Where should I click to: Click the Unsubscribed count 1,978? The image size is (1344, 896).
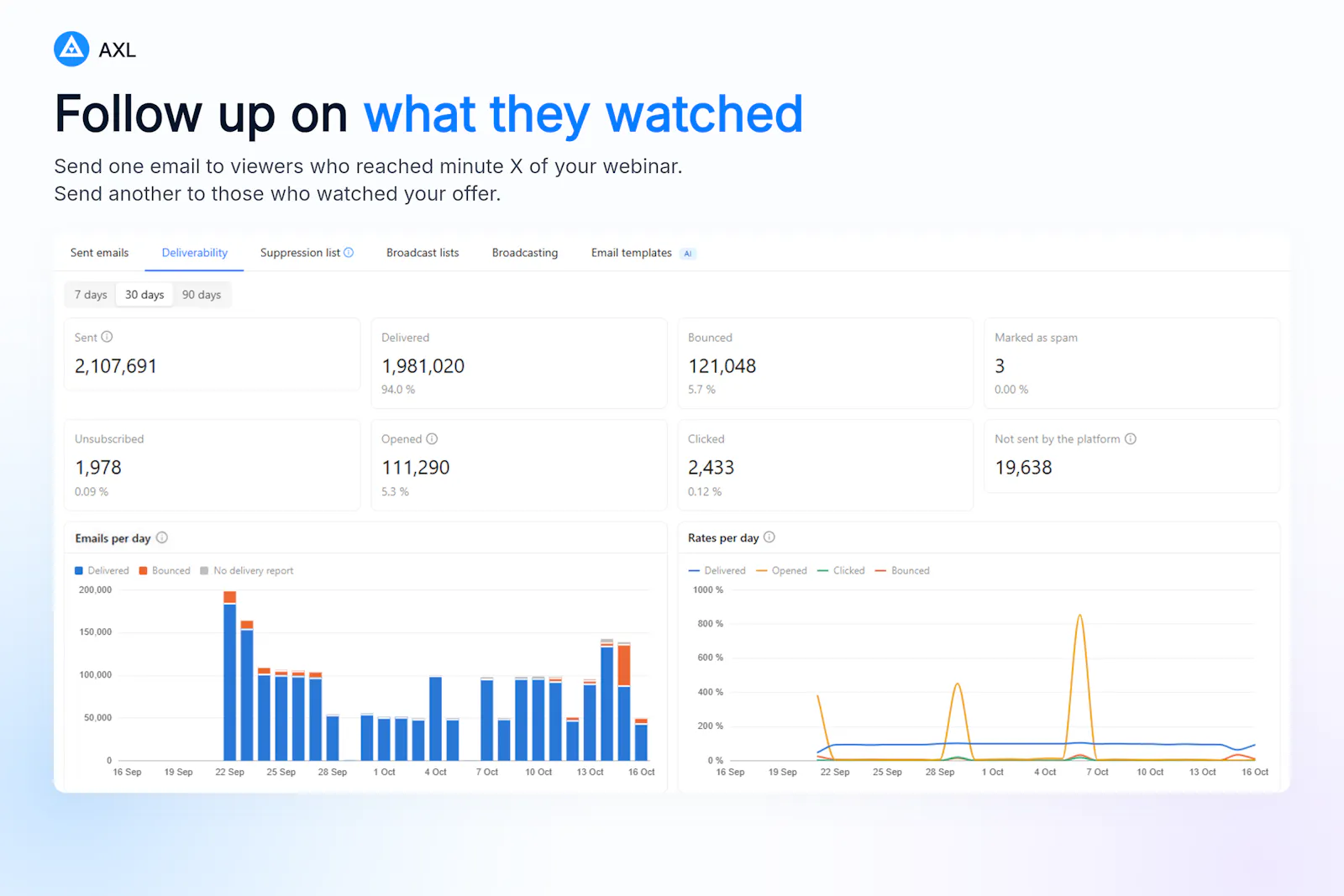click(98, 468)
